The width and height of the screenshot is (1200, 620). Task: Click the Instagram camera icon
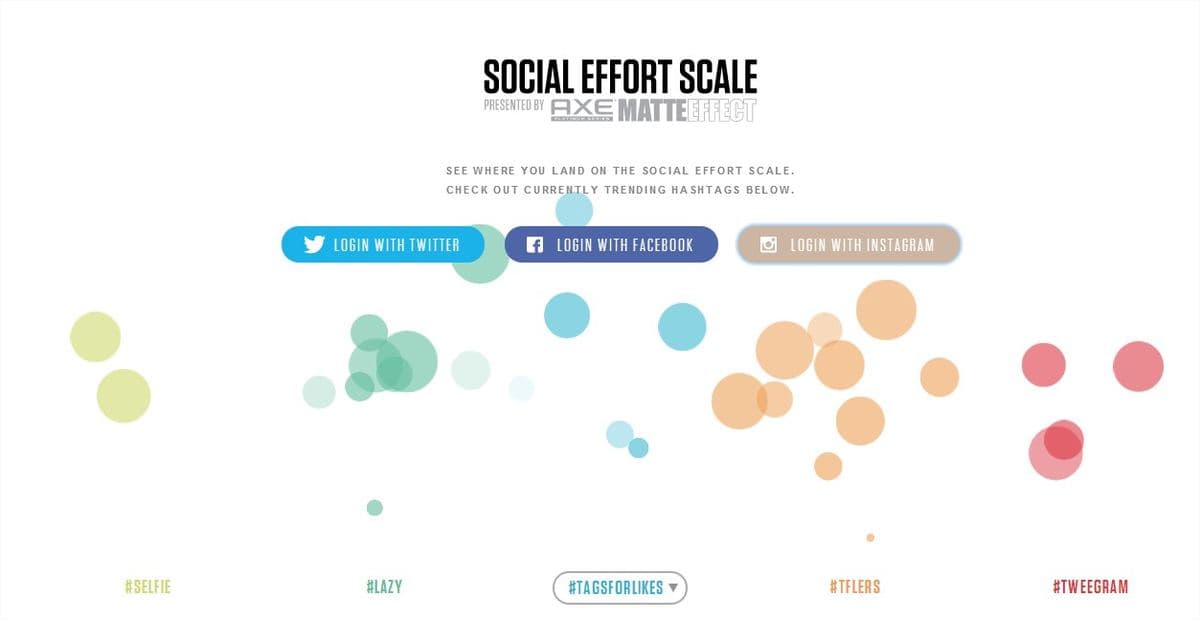pyautogui.click(x=768, y=244)
